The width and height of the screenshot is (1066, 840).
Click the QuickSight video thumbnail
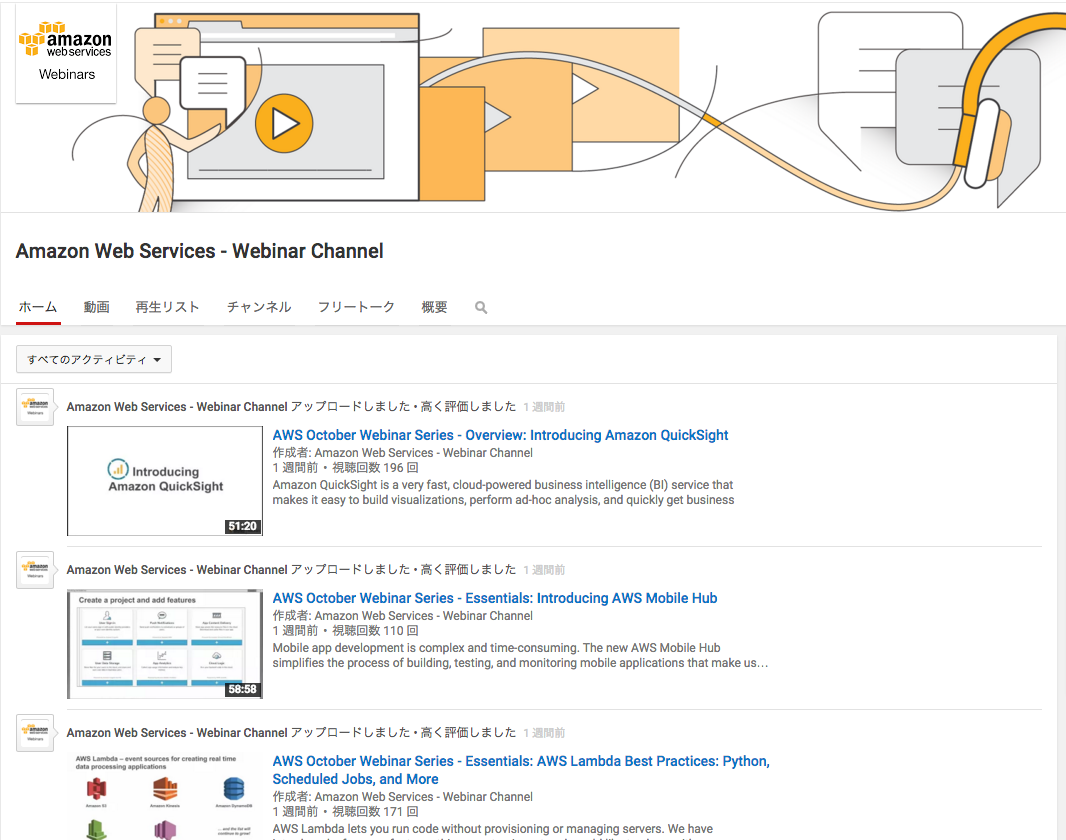[x=165, y=481]
